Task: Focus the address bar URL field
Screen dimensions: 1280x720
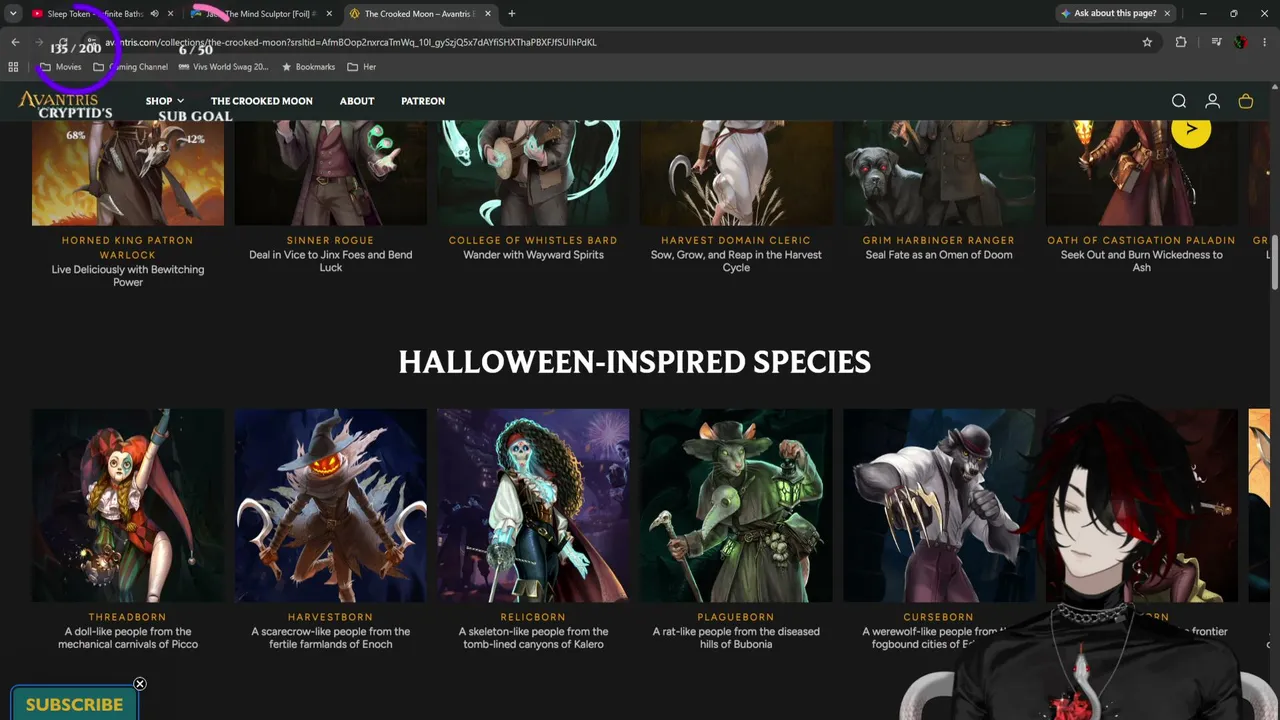Action: click(x=620, y=42)
